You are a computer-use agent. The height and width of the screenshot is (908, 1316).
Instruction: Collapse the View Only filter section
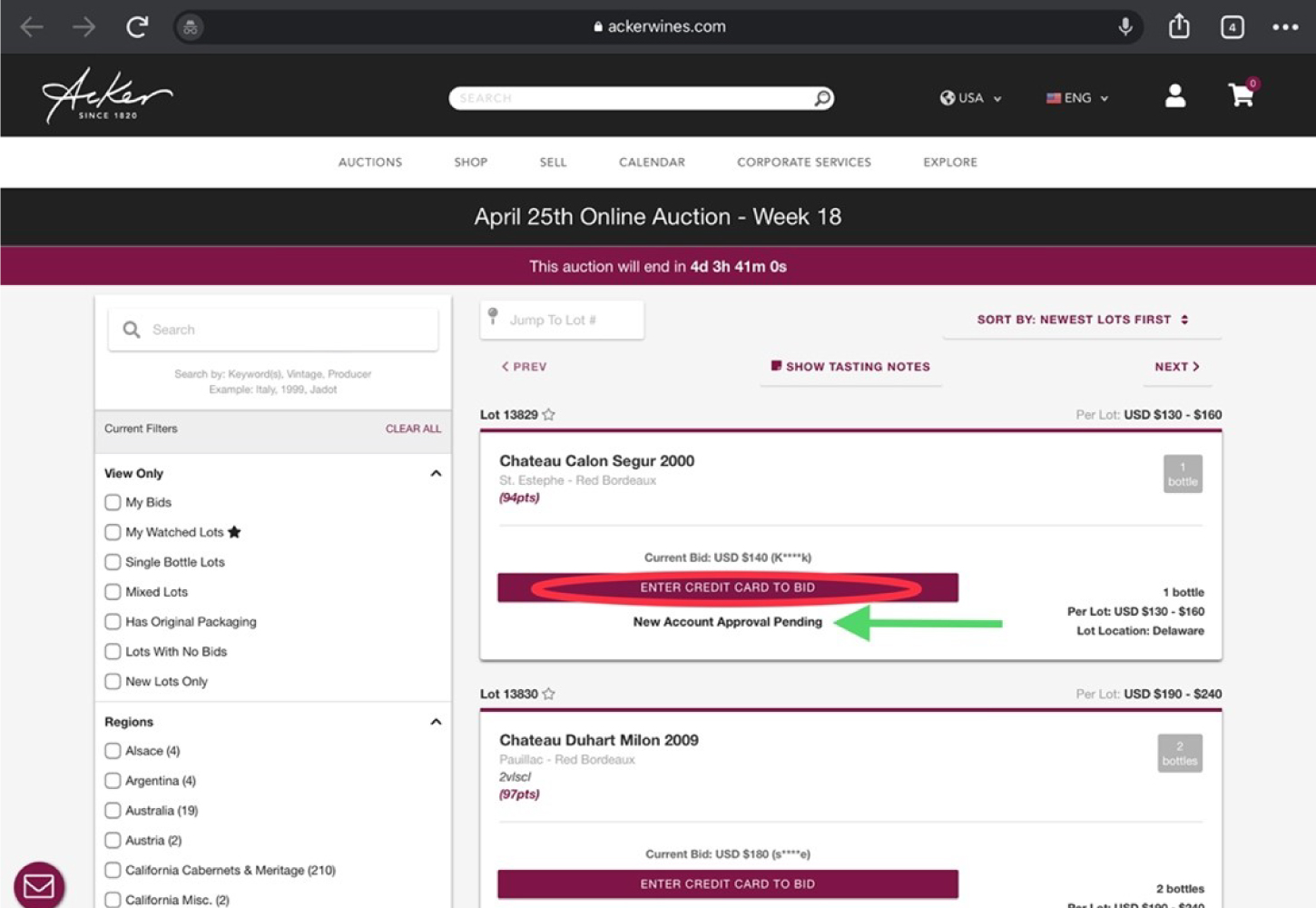click(436, 473)
